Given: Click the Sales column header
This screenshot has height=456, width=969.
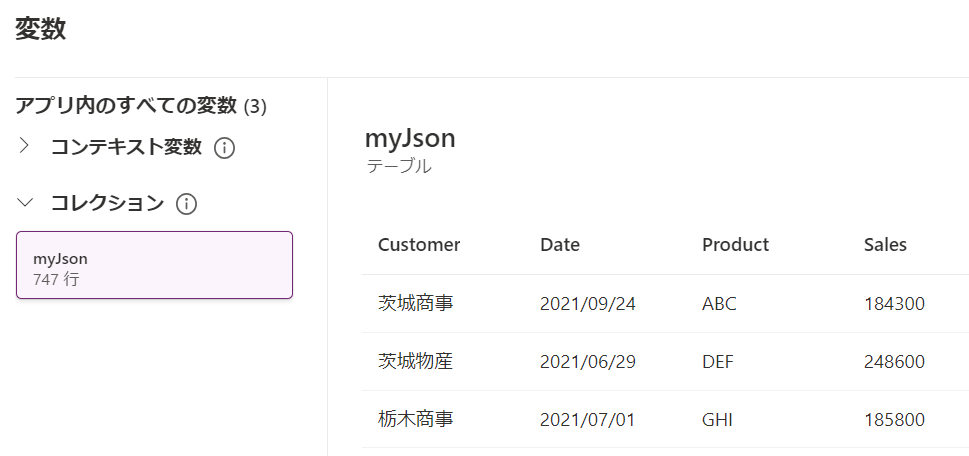Looking at the screenshot, I should point(885,244).
